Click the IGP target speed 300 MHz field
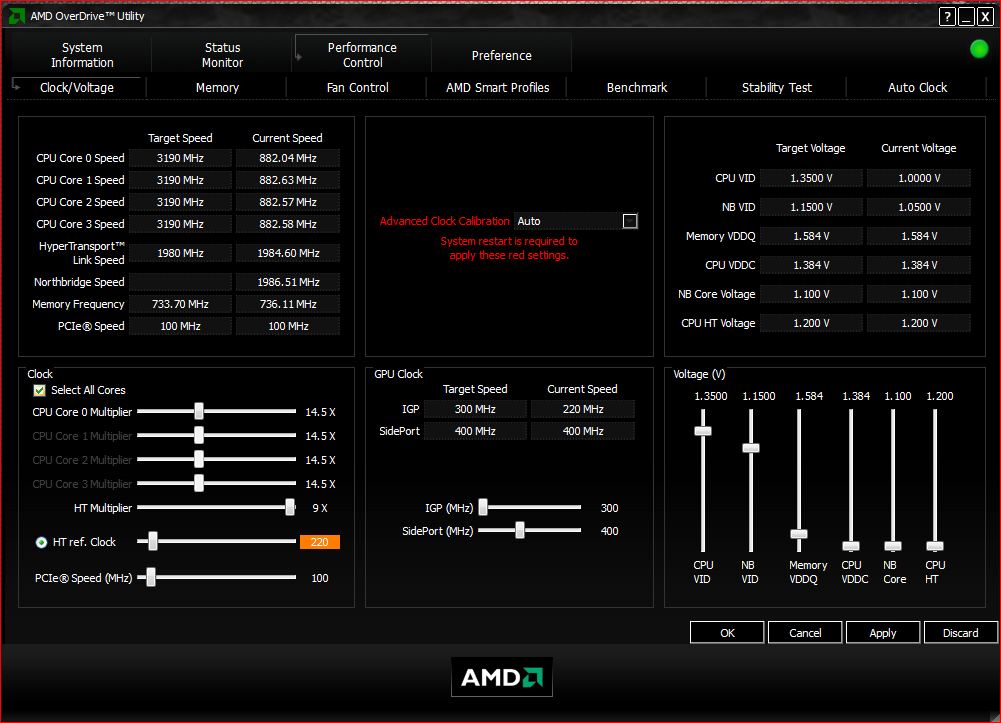The width and height of the screenshot is (1001, 723). click(475, 409)
